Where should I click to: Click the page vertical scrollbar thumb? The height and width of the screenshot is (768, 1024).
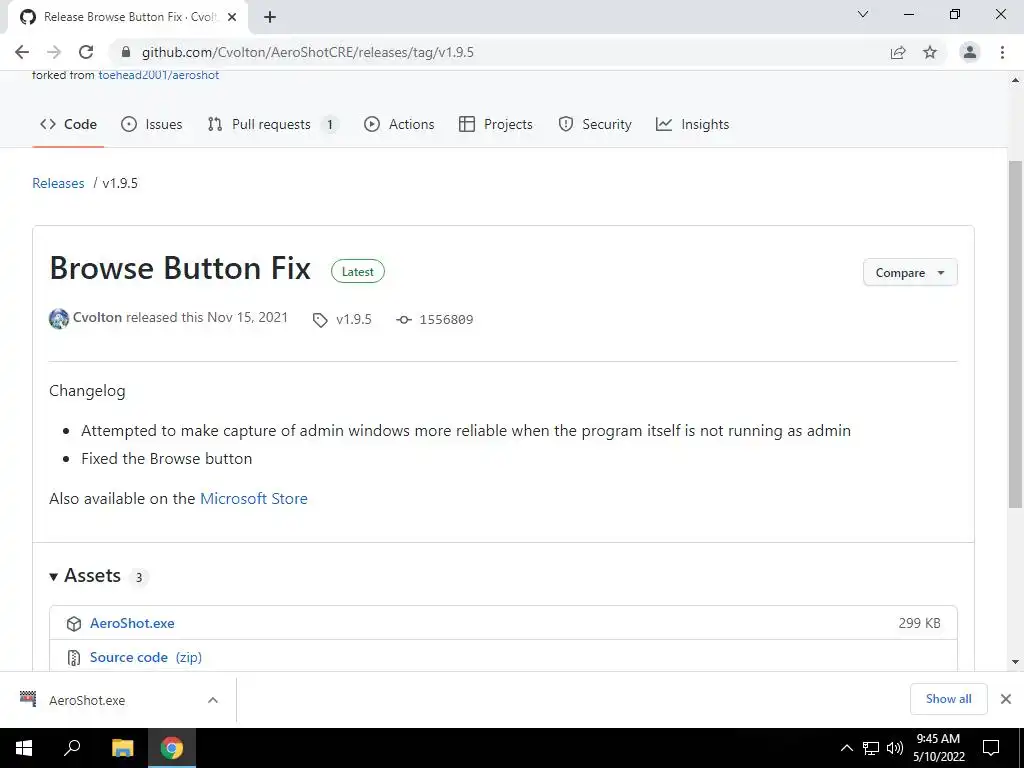coord(1016,334)
